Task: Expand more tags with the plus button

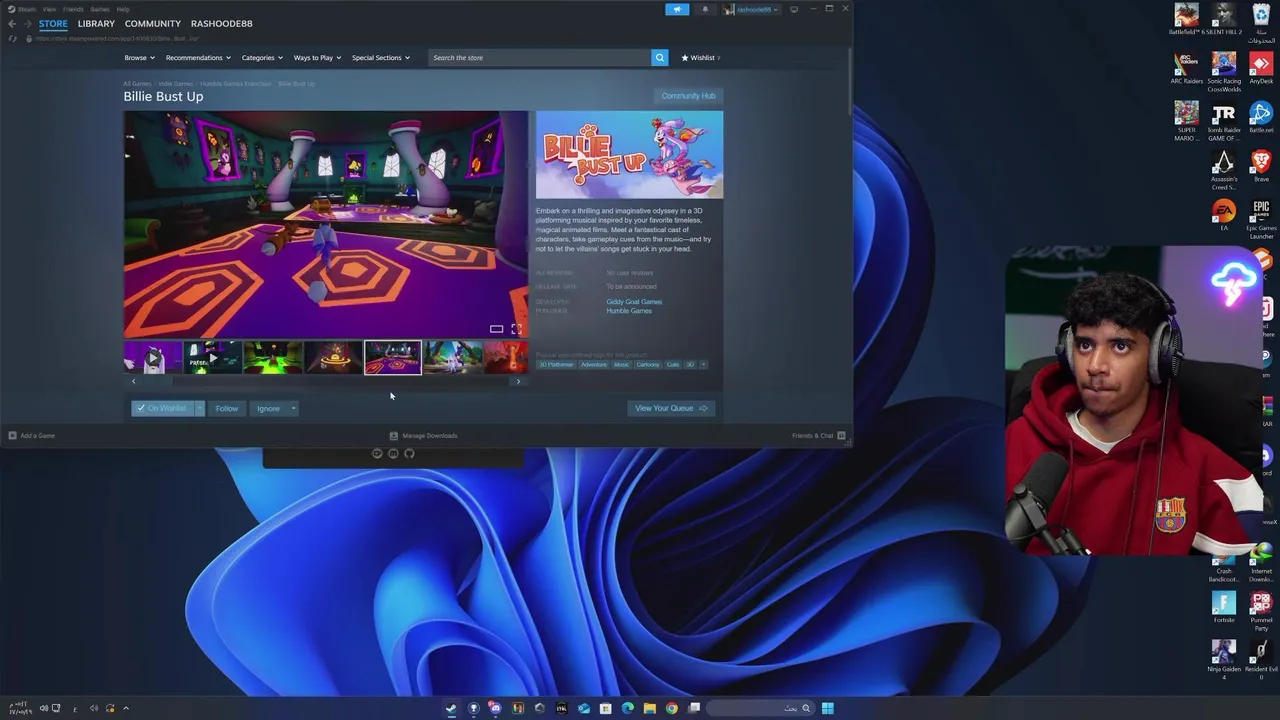Action: [703, 364]
